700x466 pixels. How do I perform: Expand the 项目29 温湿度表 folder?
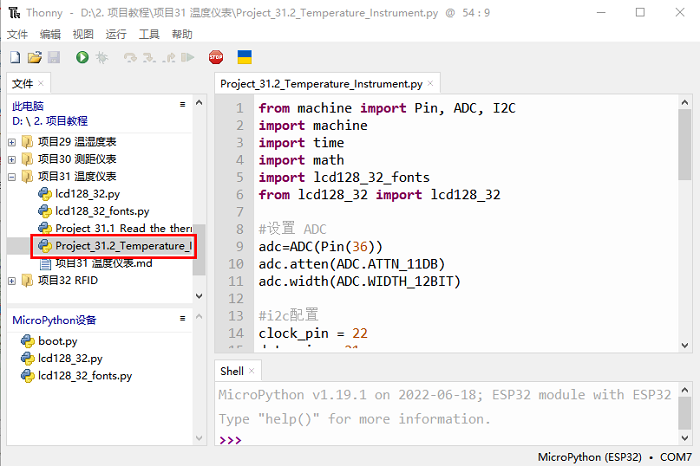[12, 142]
